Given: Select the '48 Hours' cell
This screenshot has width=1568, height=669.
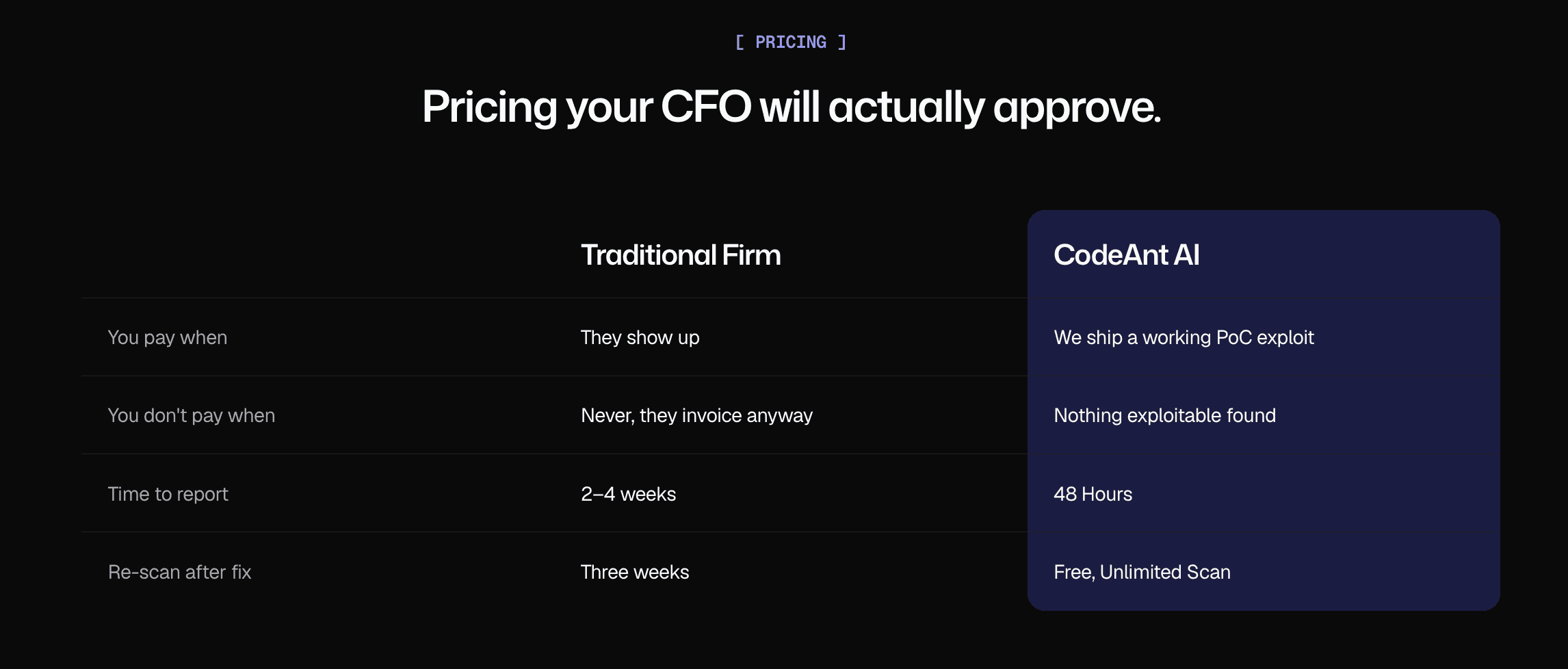Looking at the screenshot, I should click(x=1093, y=494).
